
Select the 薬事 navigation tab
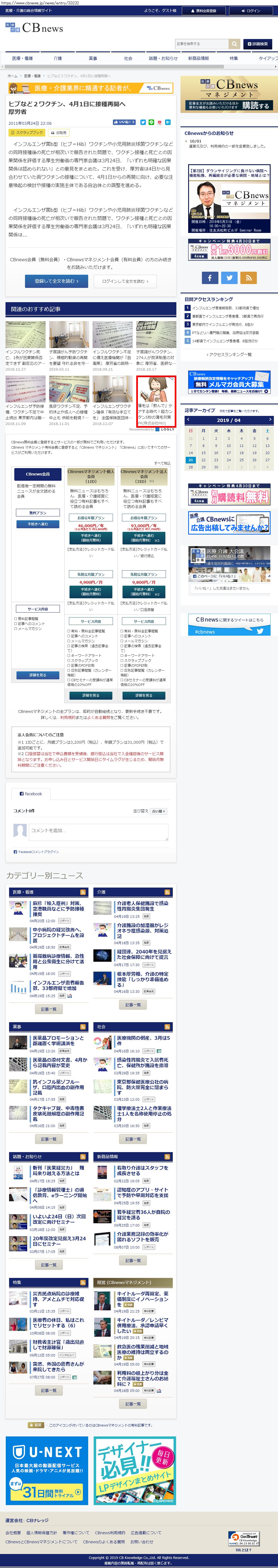(93, 59)
